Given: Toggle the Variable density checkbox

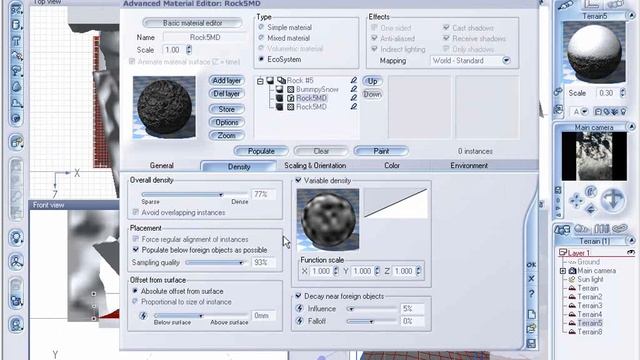Looking at the screenshot, I should tap(298, 180).
